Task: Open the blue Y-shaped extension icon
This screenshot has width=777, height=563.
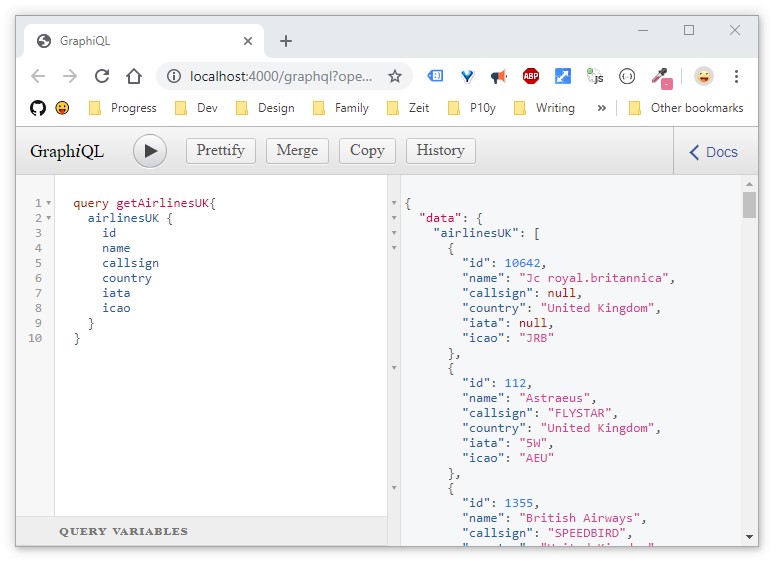Action: pos(467,76)
